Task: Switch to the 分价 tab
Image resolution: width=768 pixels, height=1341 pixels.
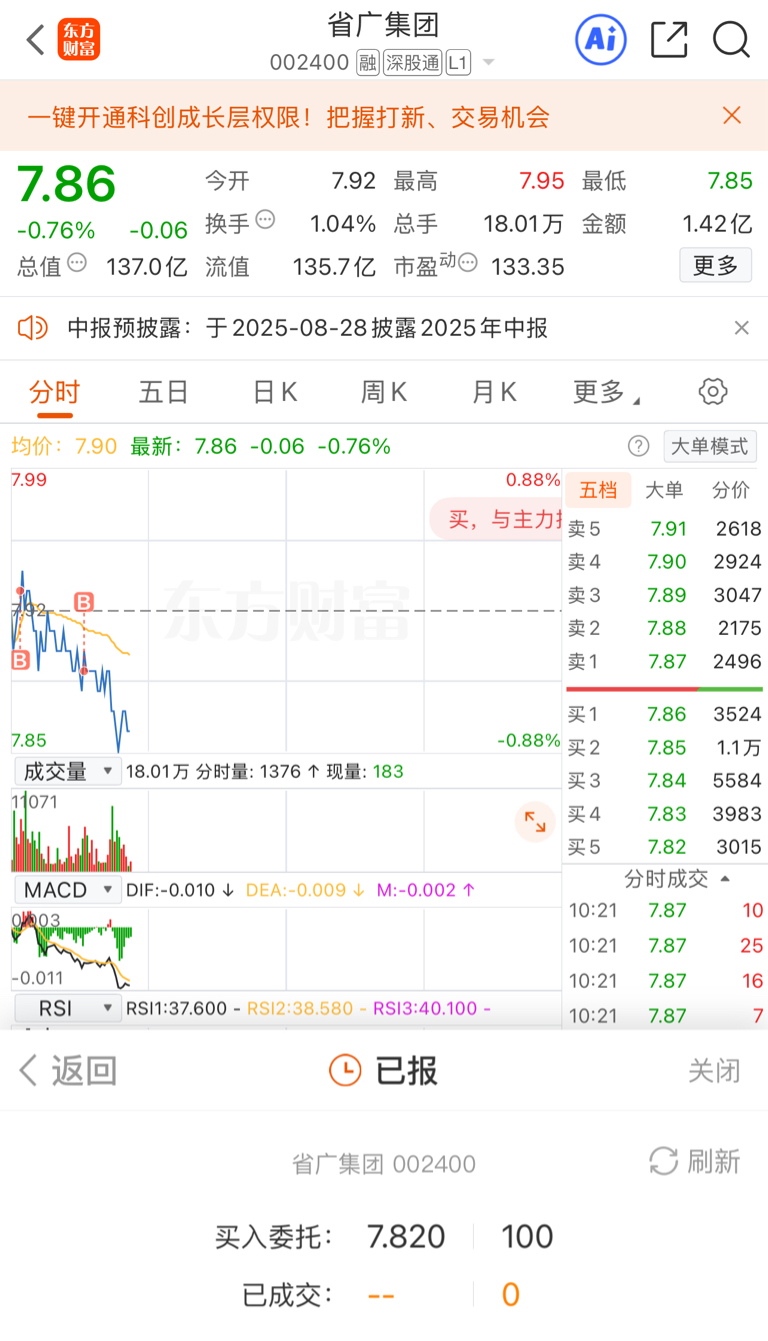Action: point(730,490)
